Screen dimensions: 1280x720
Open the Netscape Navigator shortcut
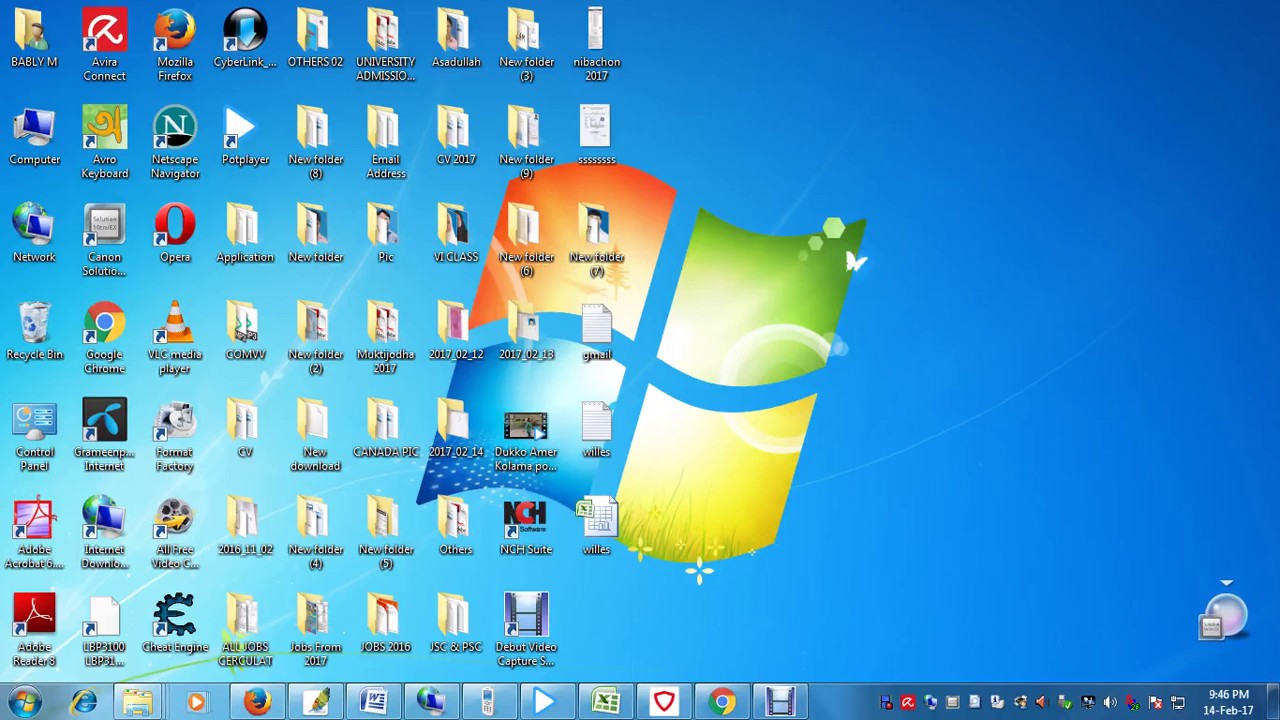[x=175, y=143]
